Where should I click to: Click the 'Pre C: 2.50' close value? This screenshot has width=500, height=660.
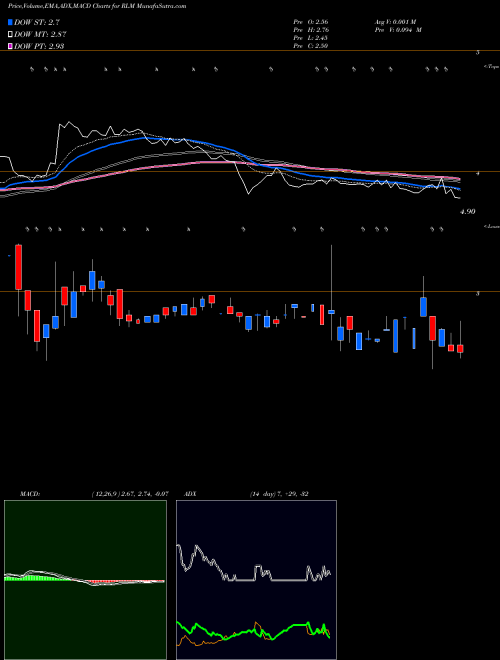311,46
